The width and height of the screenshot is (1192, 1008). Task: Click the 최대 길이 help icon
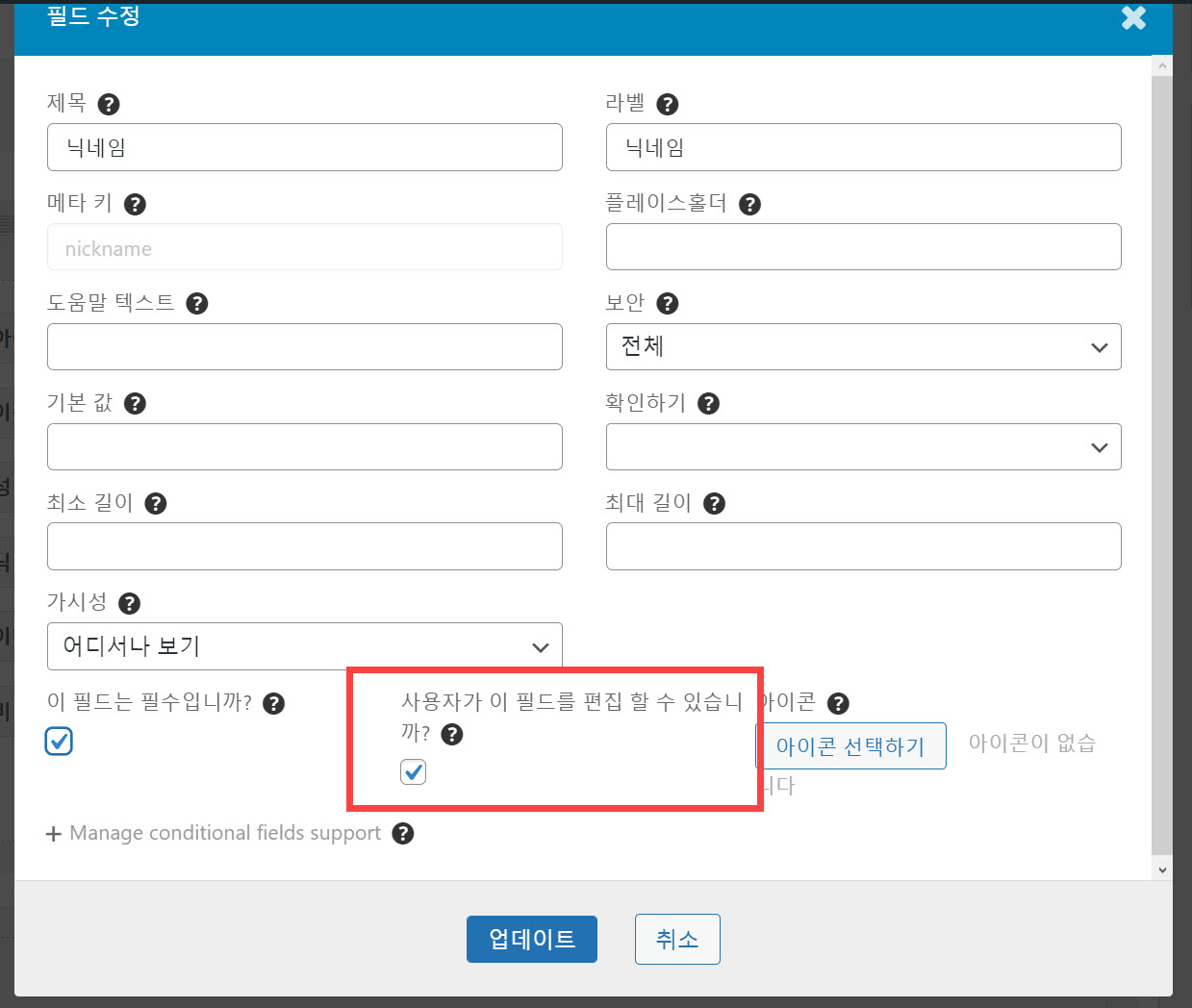pyautogui.click(x=713, y=503)
